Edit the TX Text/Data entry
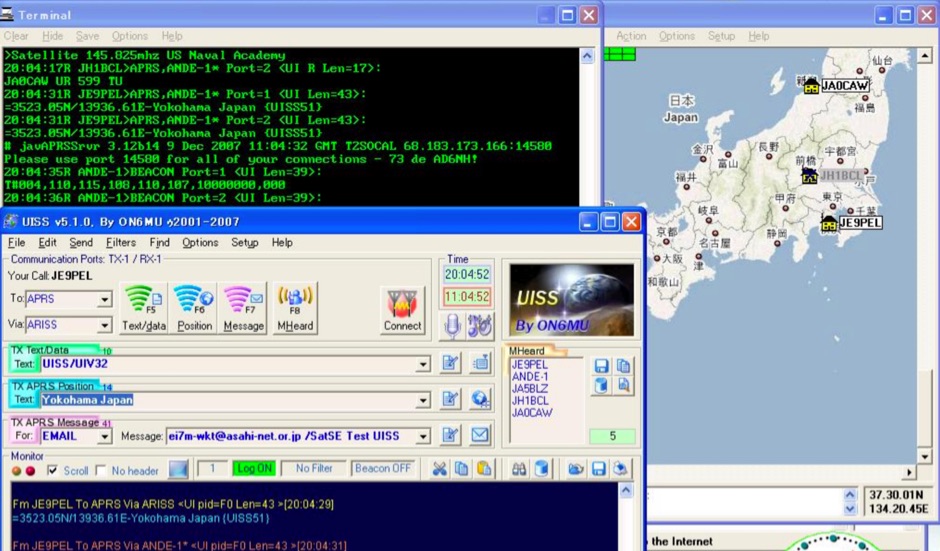Image resolution: width=940 pixels, height=551 pixels. pos(450,363)
